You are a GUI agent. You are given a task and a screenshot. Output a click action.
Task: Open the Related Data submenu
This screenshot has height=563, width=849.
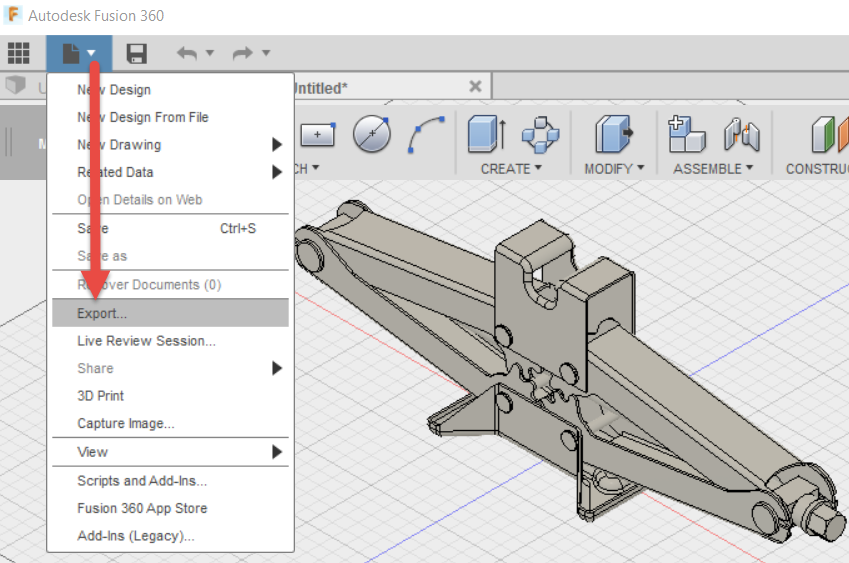click(x=170, y=172)
